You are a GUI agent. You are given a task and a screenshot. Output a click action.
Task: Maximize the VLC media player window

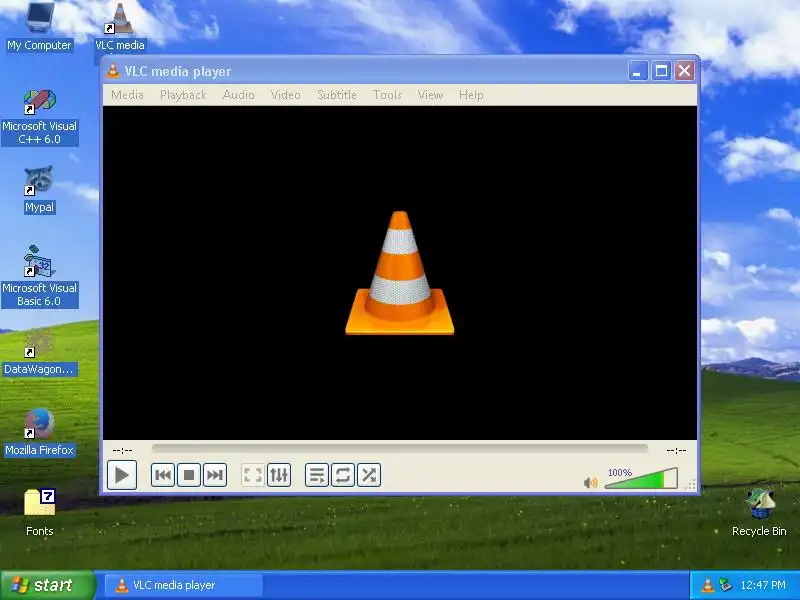(x=661, y=71)
